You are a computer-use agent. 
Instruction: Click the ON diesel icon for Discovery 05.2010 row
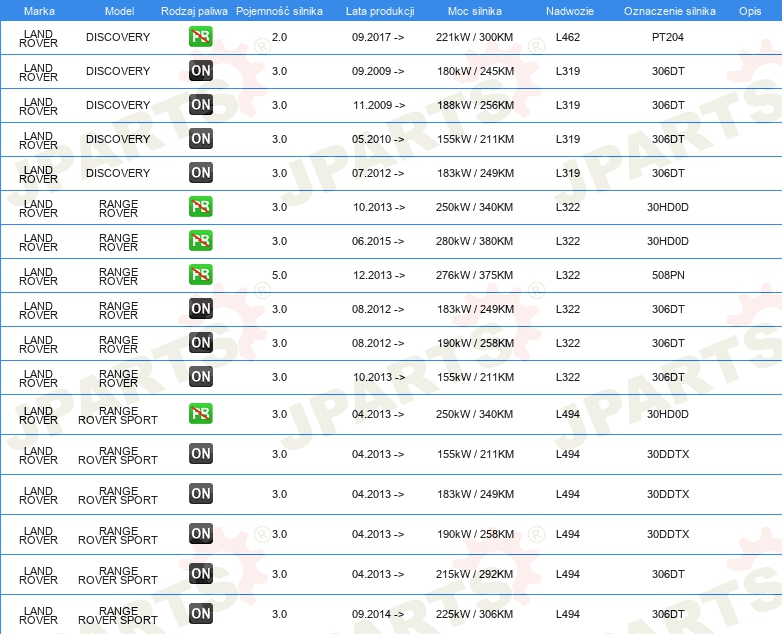200,139
